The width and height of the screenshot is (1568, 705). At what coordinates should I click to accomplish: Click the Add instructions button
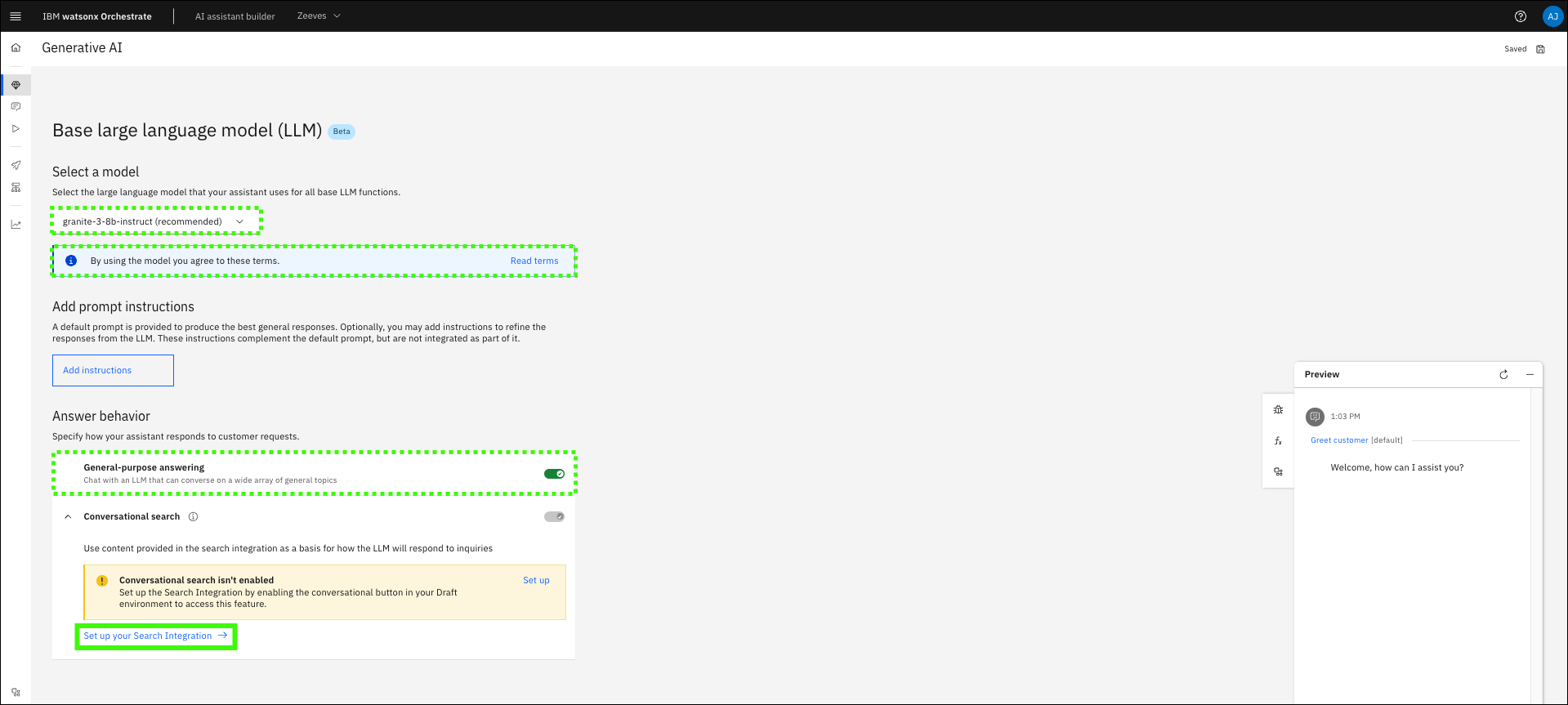(113, 370)
